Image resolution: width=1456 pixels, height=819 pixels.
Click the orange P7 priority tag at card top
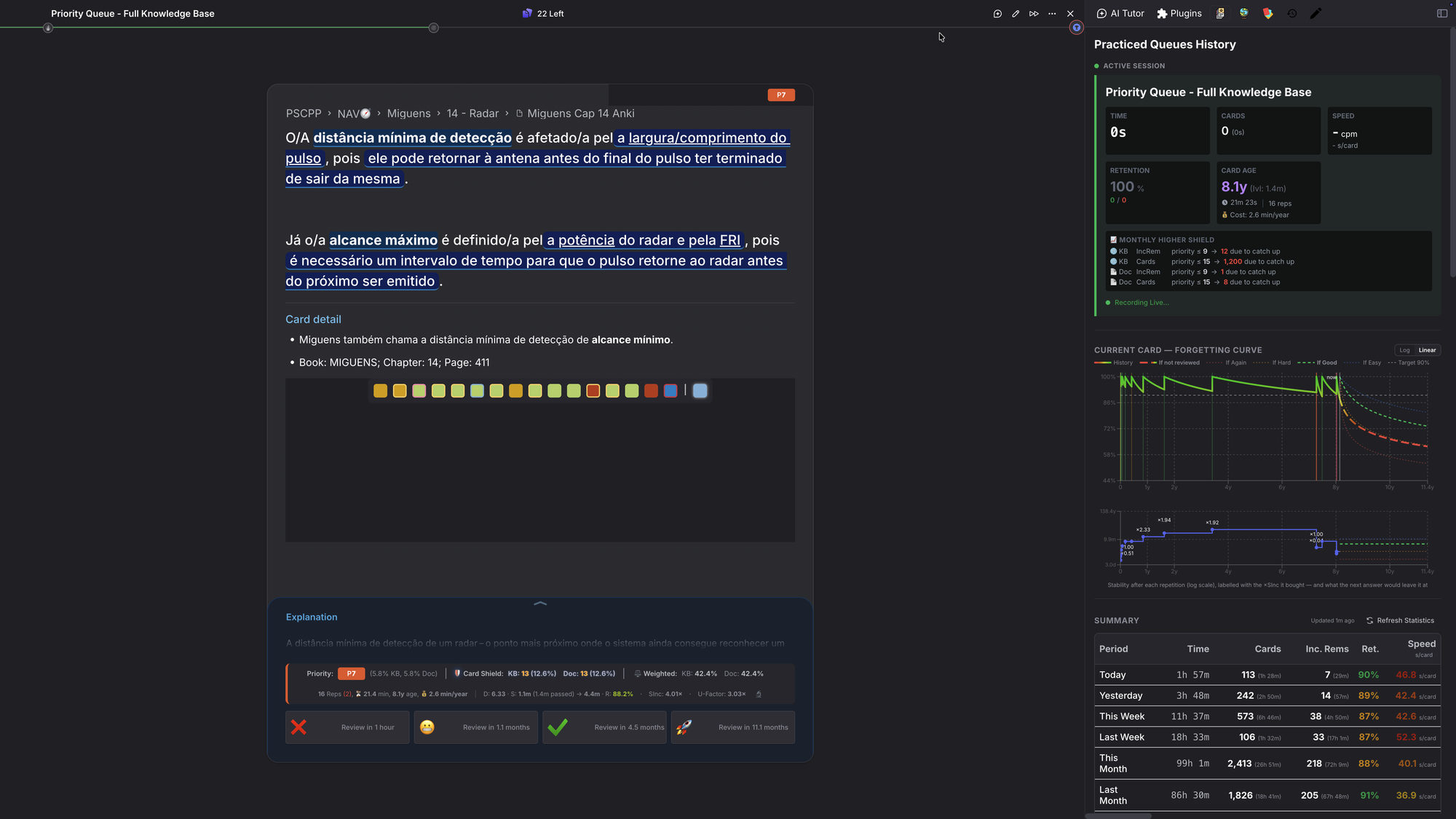[x=781, y=95]
